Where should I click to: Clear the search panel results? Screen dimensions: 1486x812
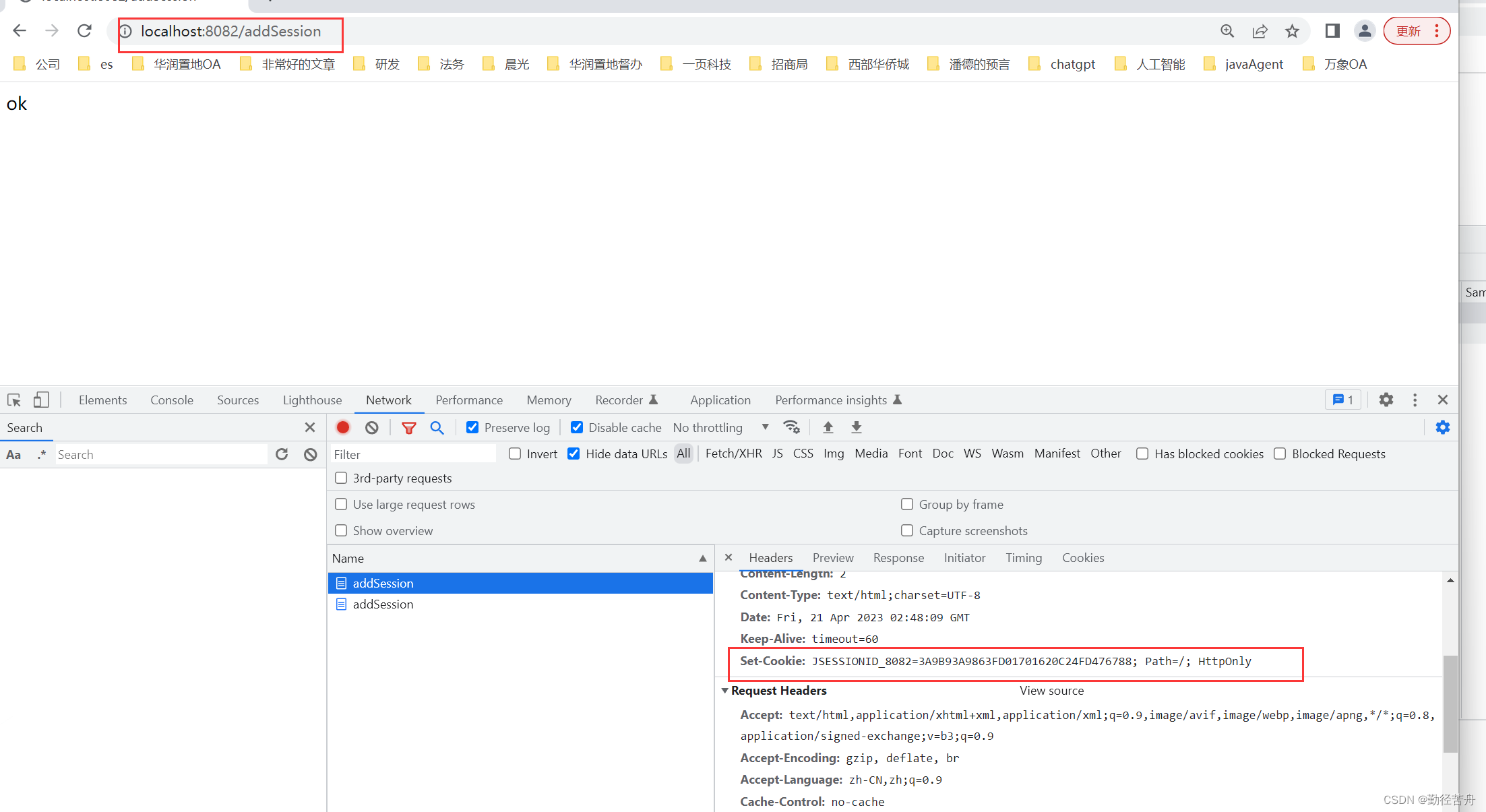coord(311,454)
